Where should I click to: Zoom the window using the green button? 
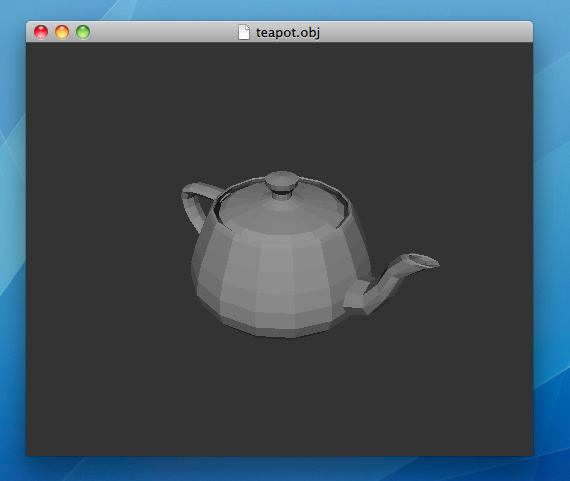pyautogui.click(x=83, y=32)
